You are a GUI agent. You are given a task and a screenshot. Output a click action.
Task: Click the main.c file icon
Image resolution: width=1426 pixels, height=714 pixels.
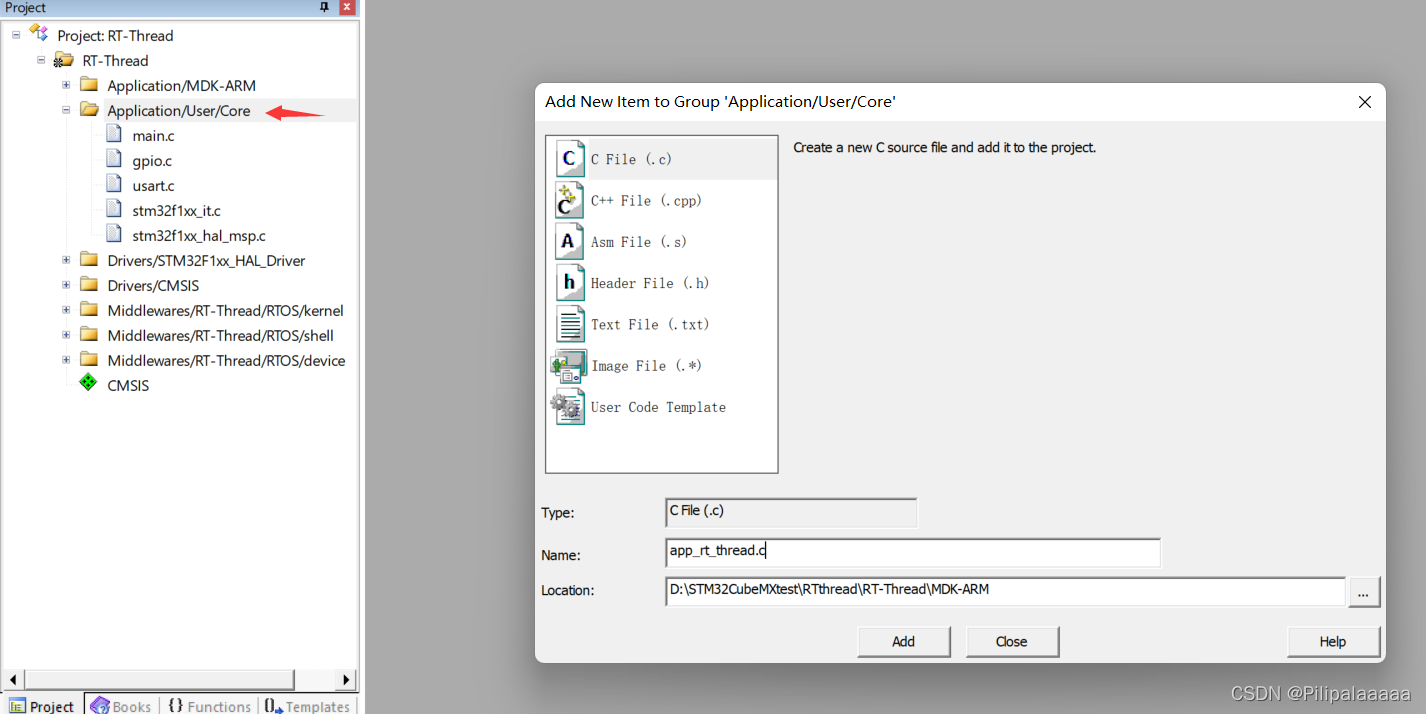pyautogui.click(x=114, y=135)
